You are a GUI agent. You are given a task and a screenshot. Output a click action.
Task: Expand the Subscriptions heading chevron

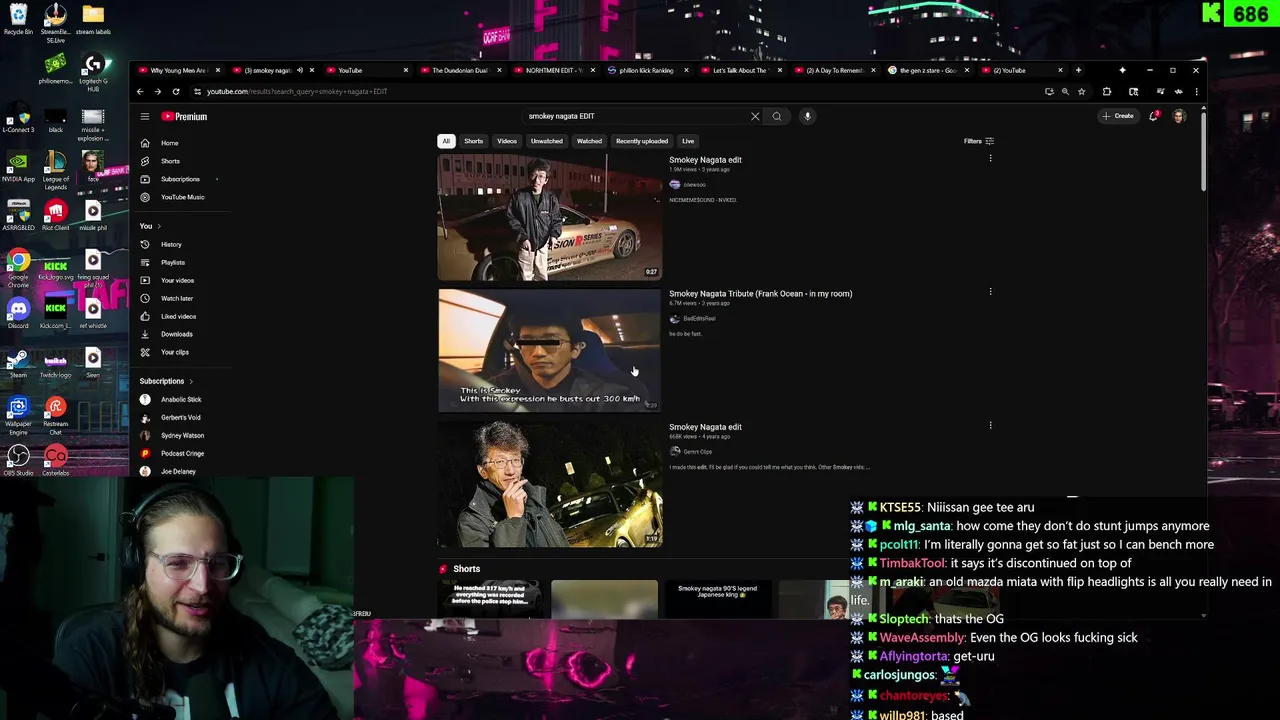click(x=191, y=381)
